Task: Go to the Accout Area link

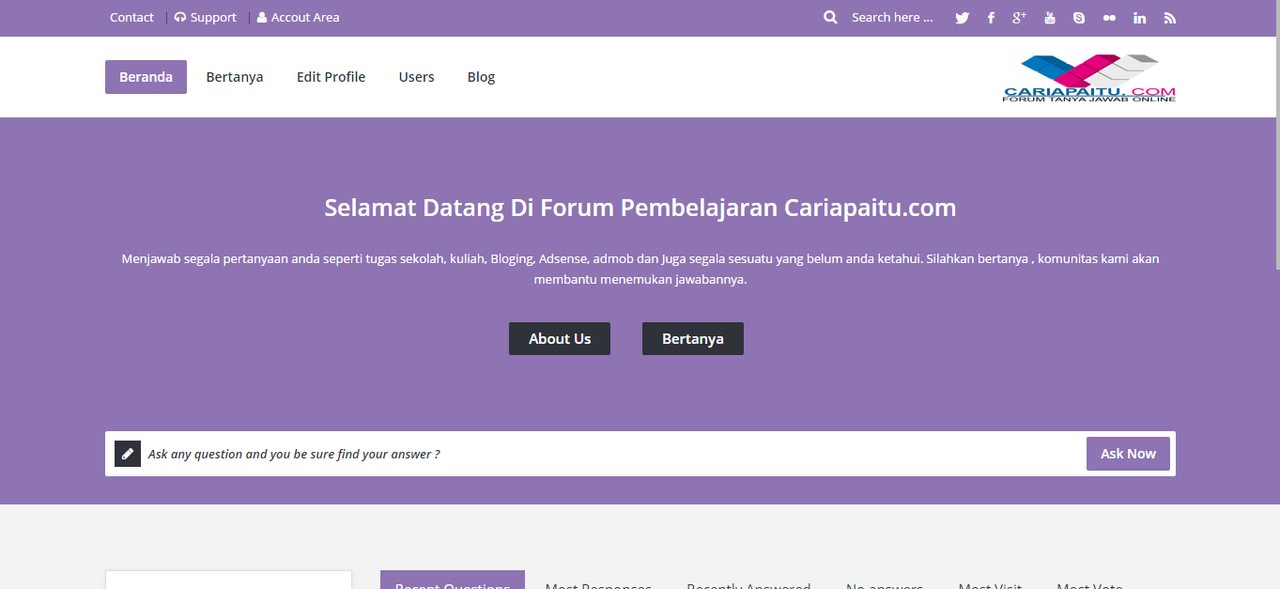Action: [298, 17]
